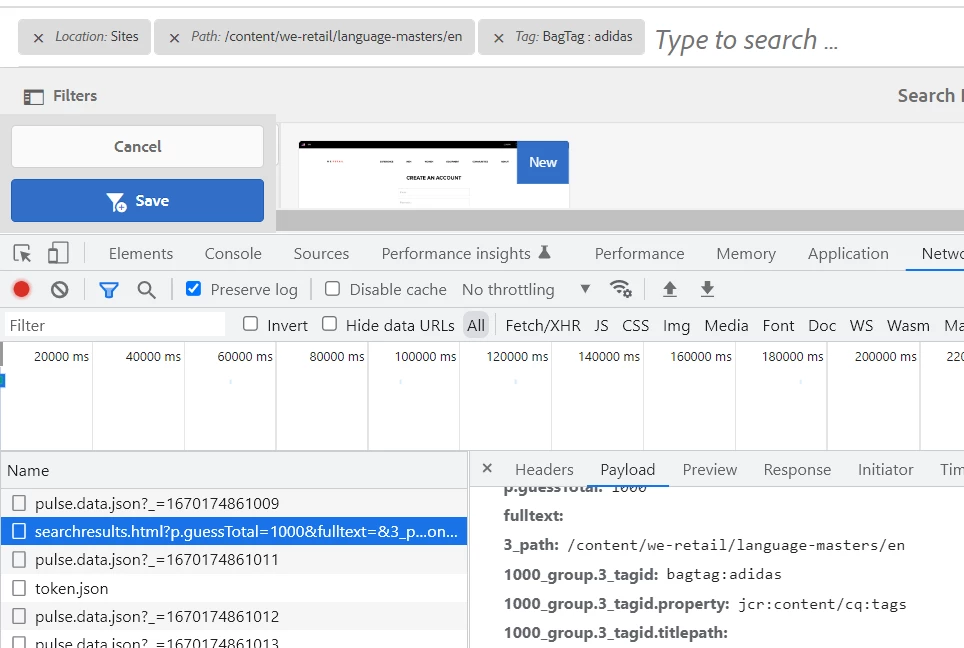This screenshot has width=964, height=648.
Task: Switch to the Response detail tab
Action: pyautogui.click(x=797, y=470)
